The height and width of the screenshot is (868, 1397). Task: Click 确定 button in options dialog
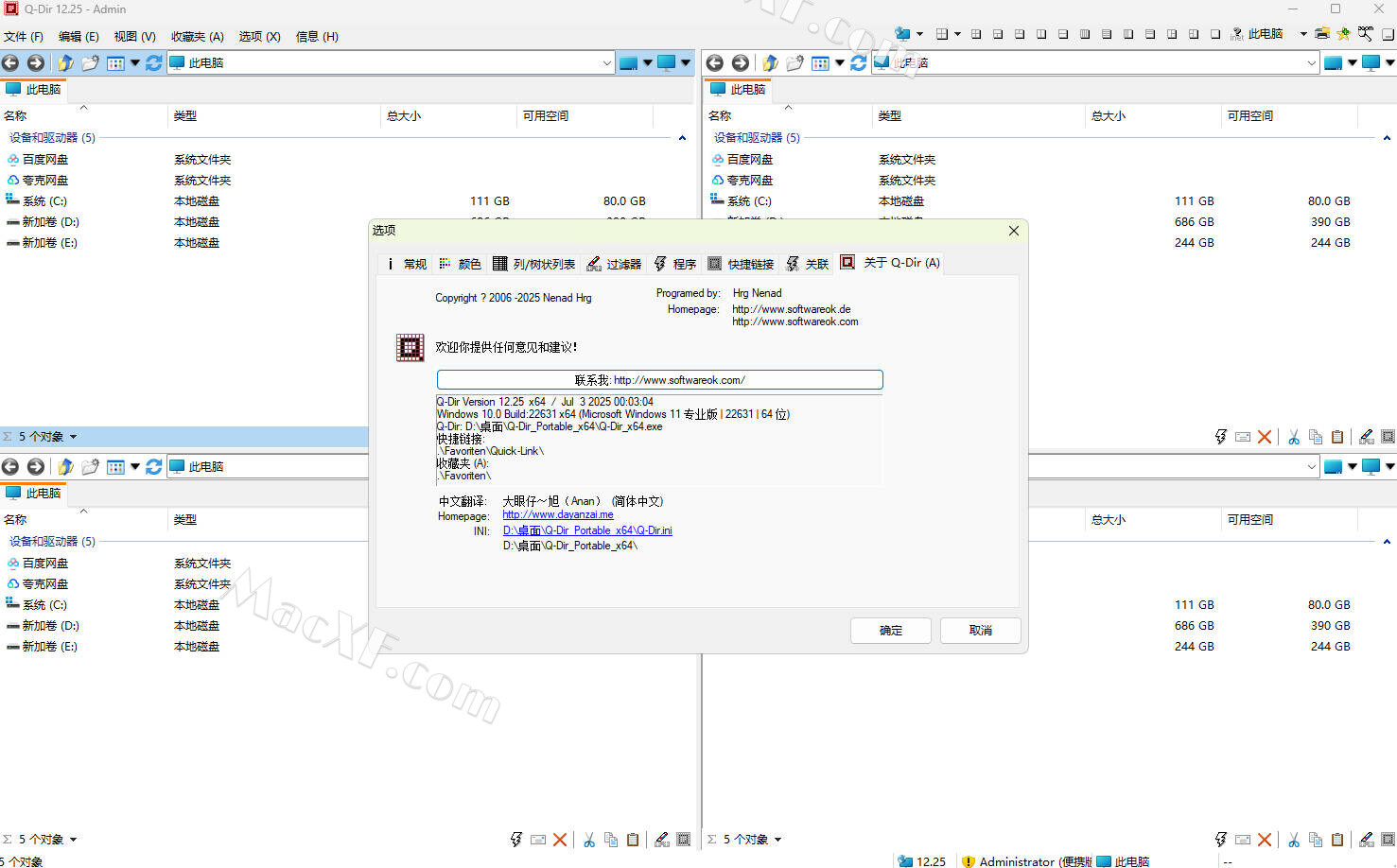click(x=891, y=631)
